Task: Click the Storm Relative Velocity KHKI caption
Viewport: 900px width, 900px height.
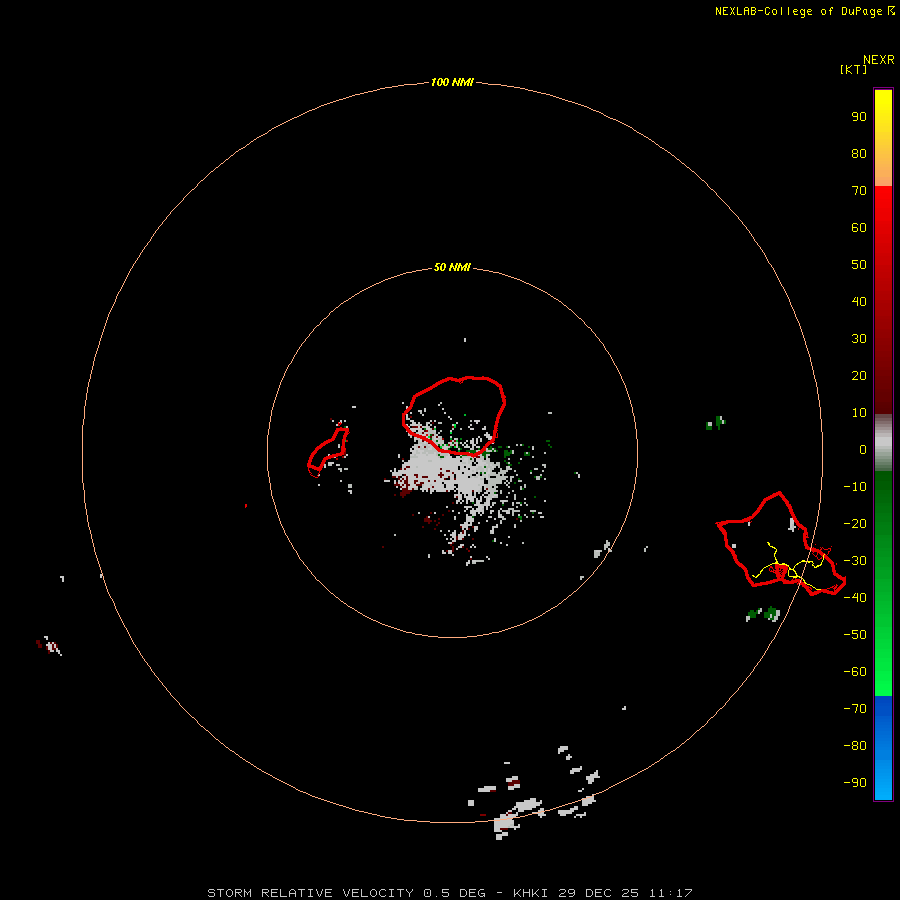Action: pyautogui.click(x=450, y=893)
